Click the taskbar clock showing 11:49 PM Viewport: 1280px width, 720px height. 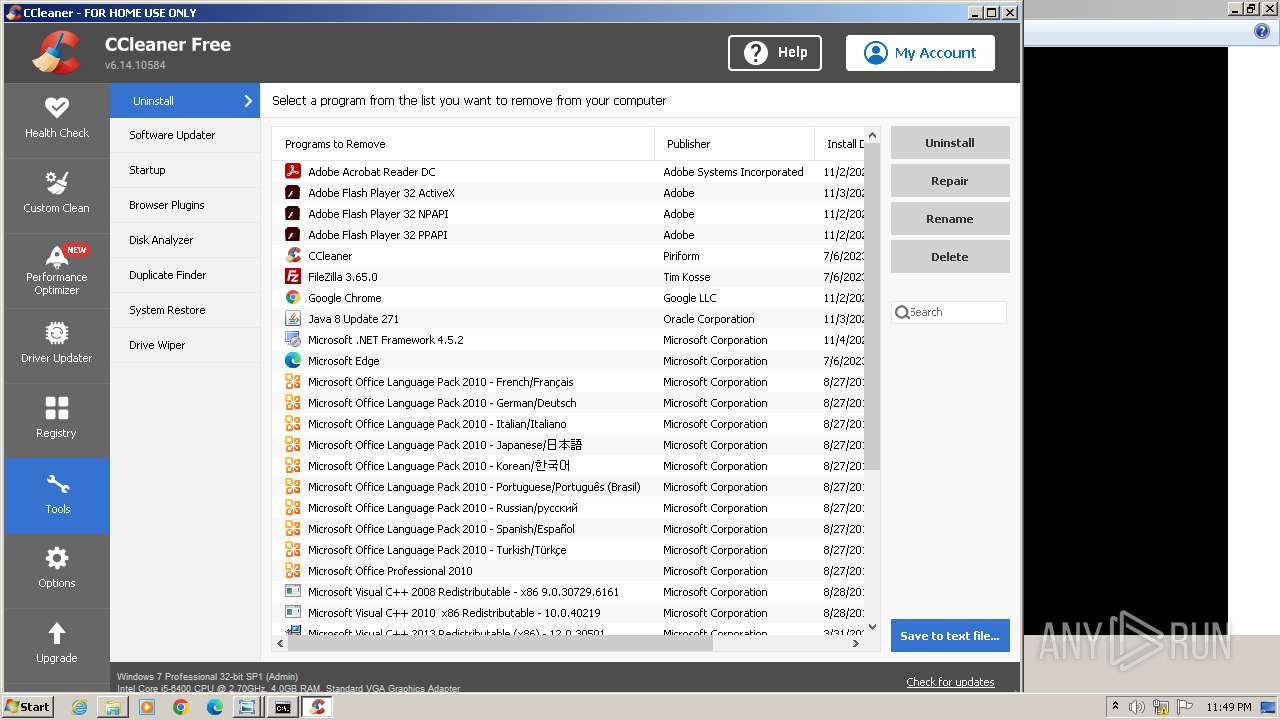(x=1229, y=707)
